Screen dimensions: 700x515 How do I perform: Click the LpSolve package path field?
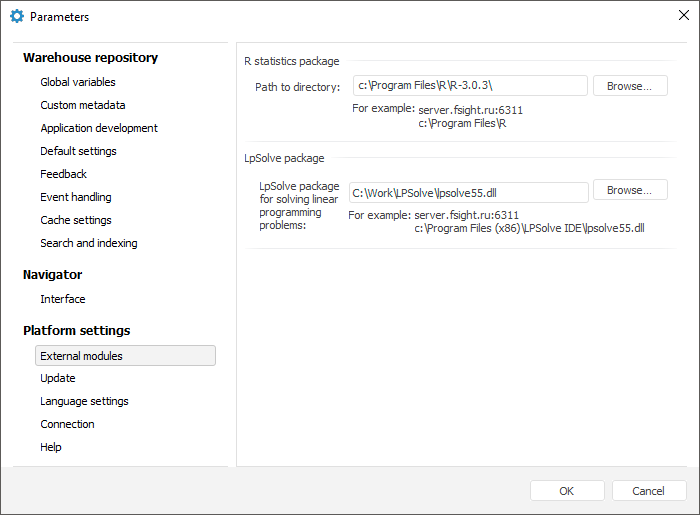click(x=468, y=192)
